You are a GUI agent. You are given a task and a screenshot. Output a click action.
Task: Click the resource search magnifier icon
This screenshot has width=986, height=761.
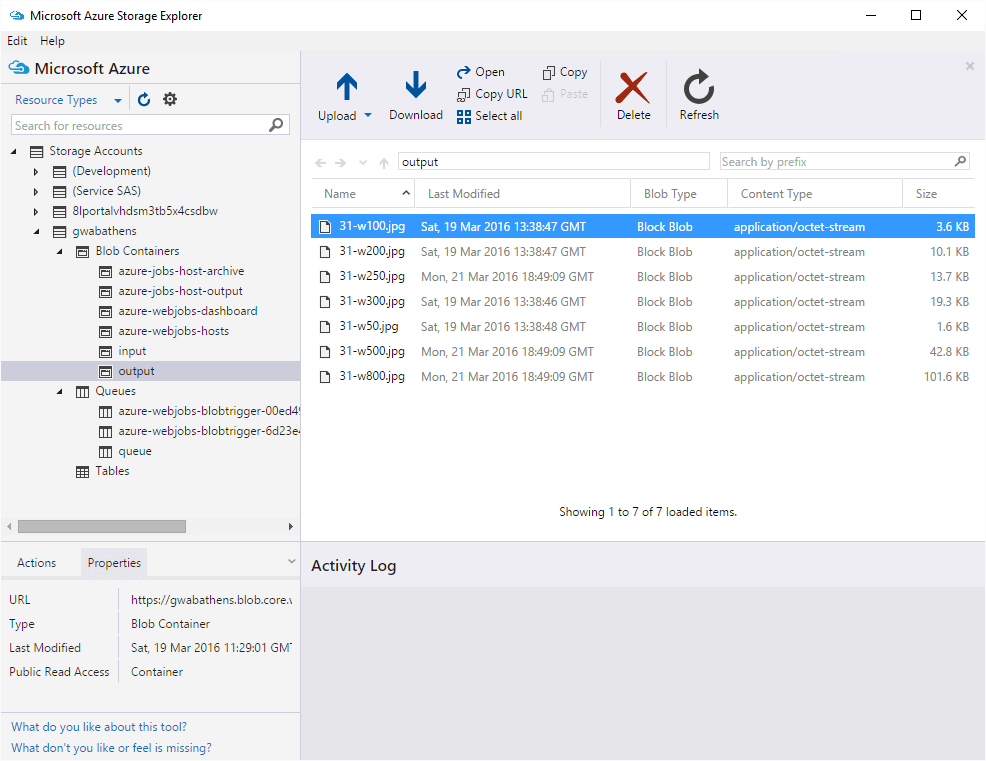click(x=276, y=125)
